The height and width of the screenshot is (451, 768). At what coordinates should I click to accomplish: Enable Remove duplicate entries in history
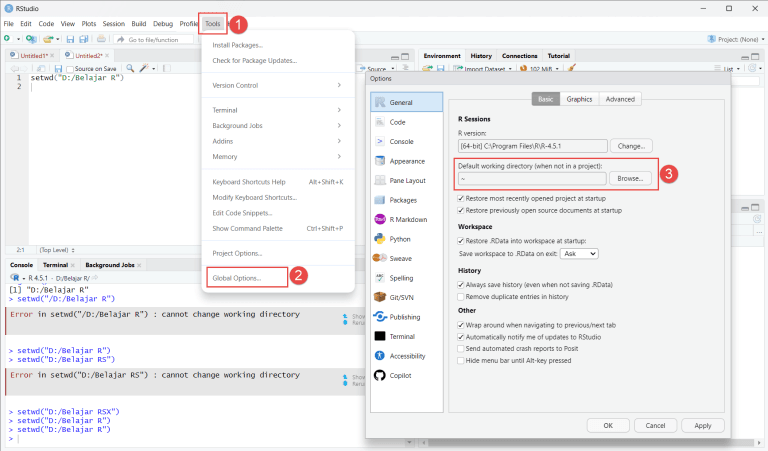[x=460, y=297]
